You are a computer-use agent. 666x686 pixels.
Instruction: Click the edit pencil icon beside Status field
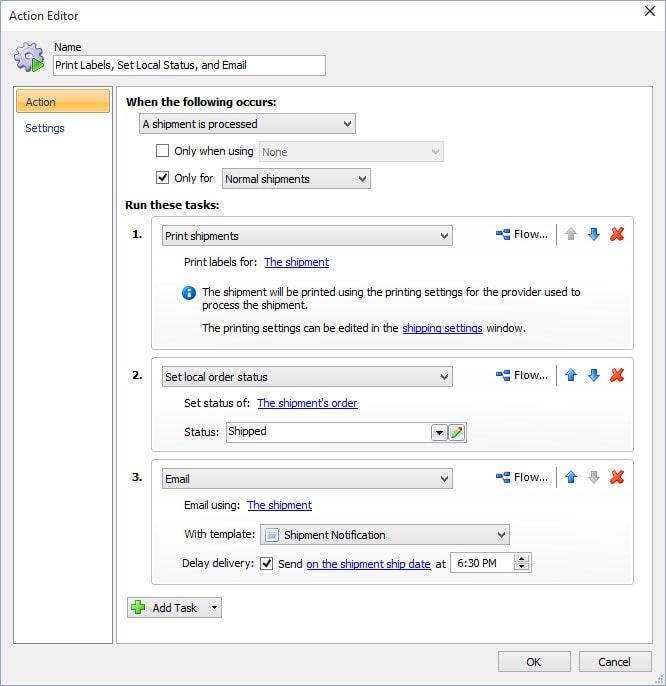[x=456, y=433]
